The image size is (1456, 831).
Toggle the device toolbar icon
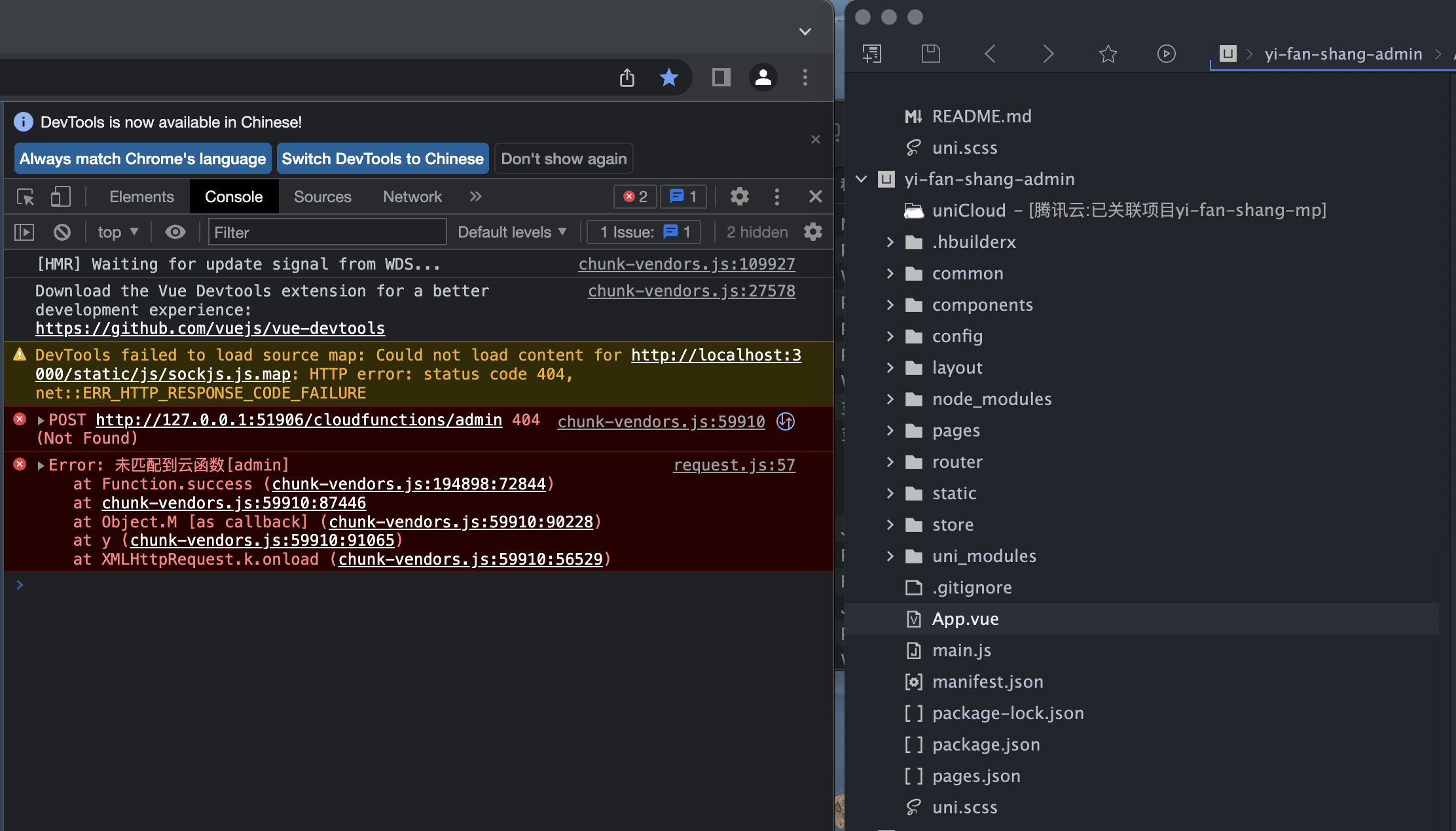point(60,197)
